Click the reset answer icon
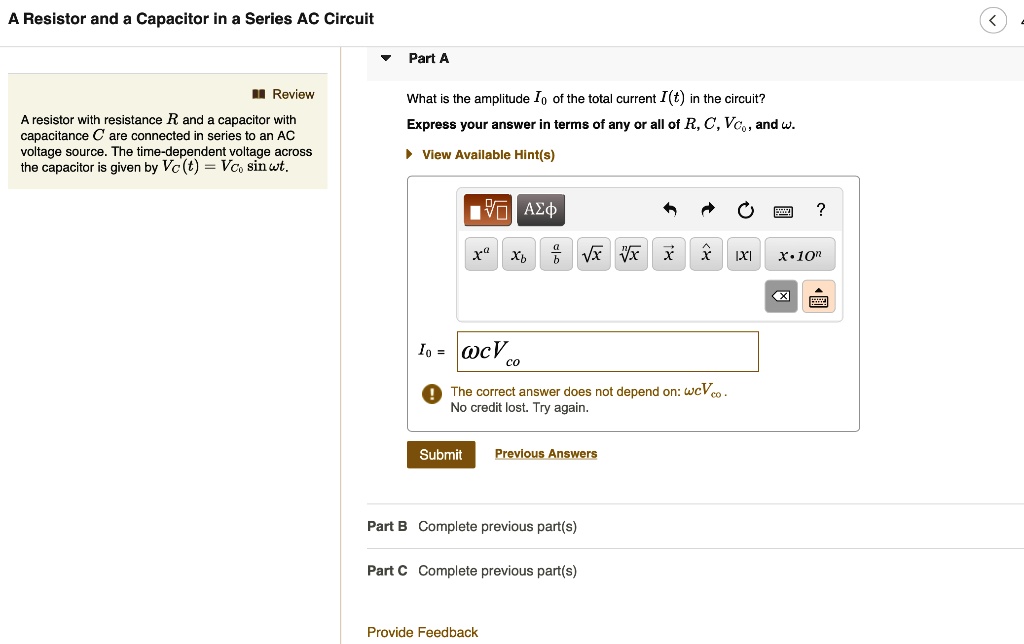This screenshot has width=1024, height=644. (x=744, y=210)
